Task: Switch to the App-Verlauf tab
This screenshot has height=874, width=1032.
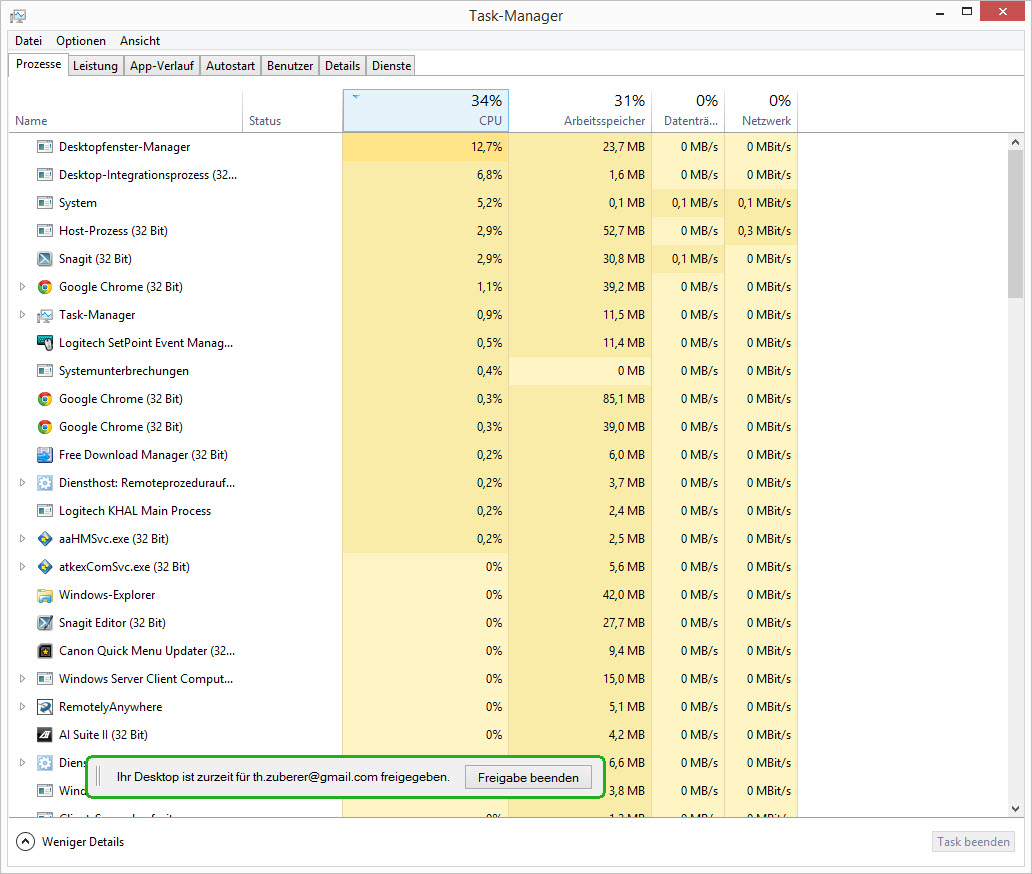Action: tap(162, 66)
